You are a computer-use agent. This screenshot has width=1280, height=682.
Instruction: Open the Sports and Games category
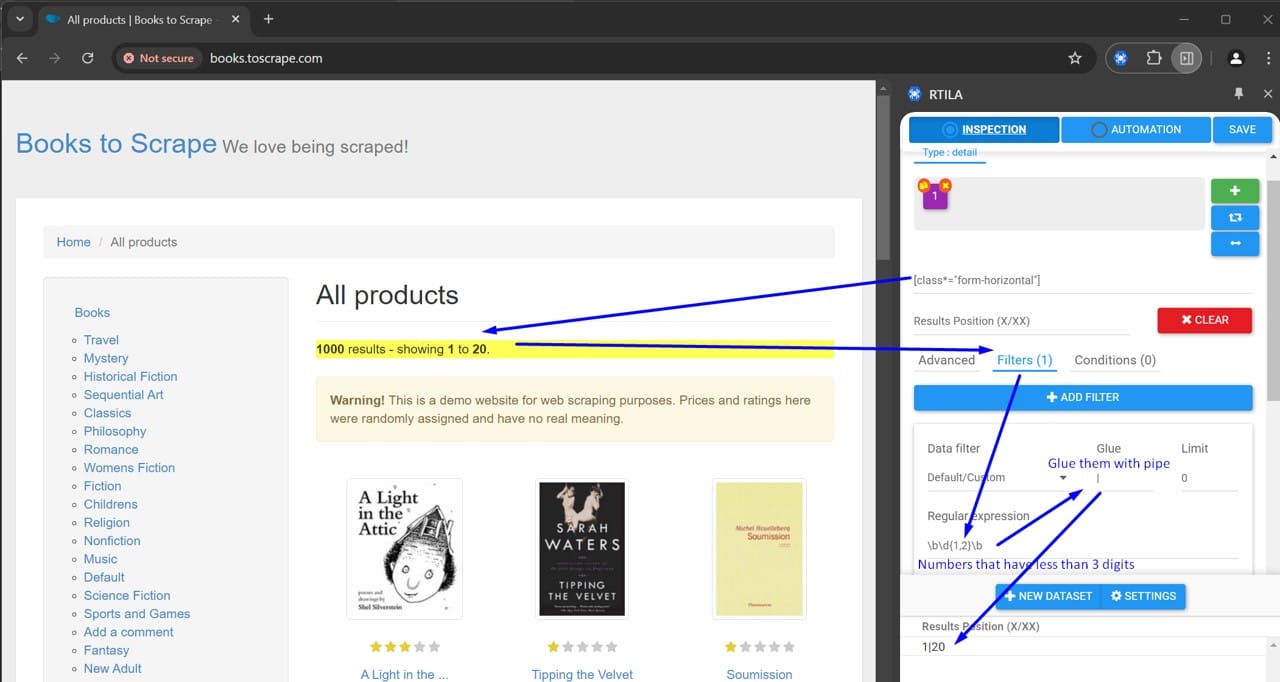click(x=137, y=614)
